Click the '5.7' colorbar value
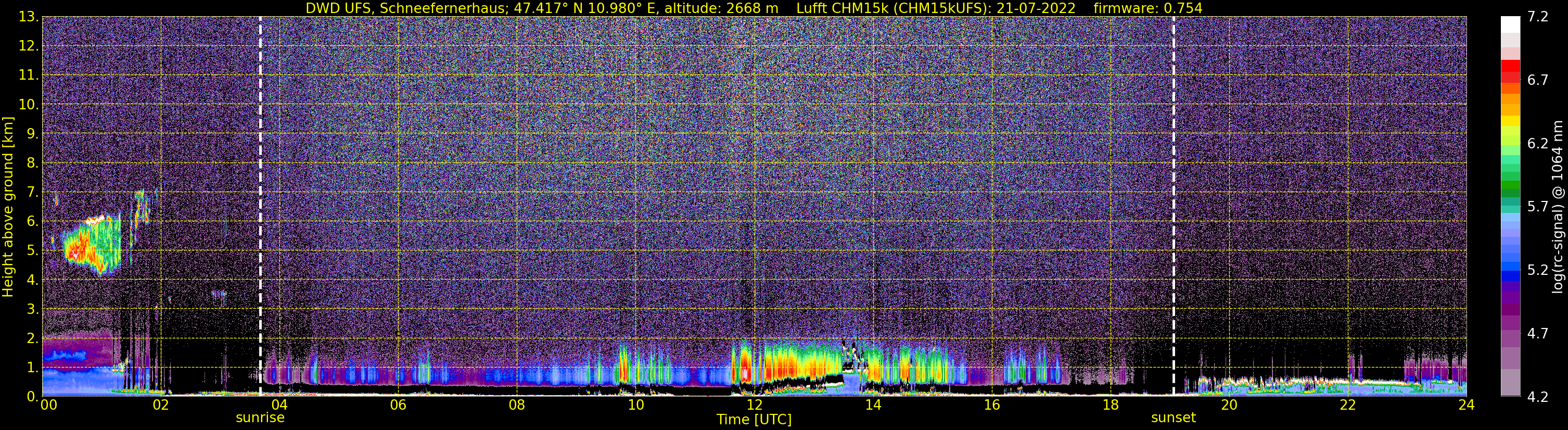 pos(1538,207)
